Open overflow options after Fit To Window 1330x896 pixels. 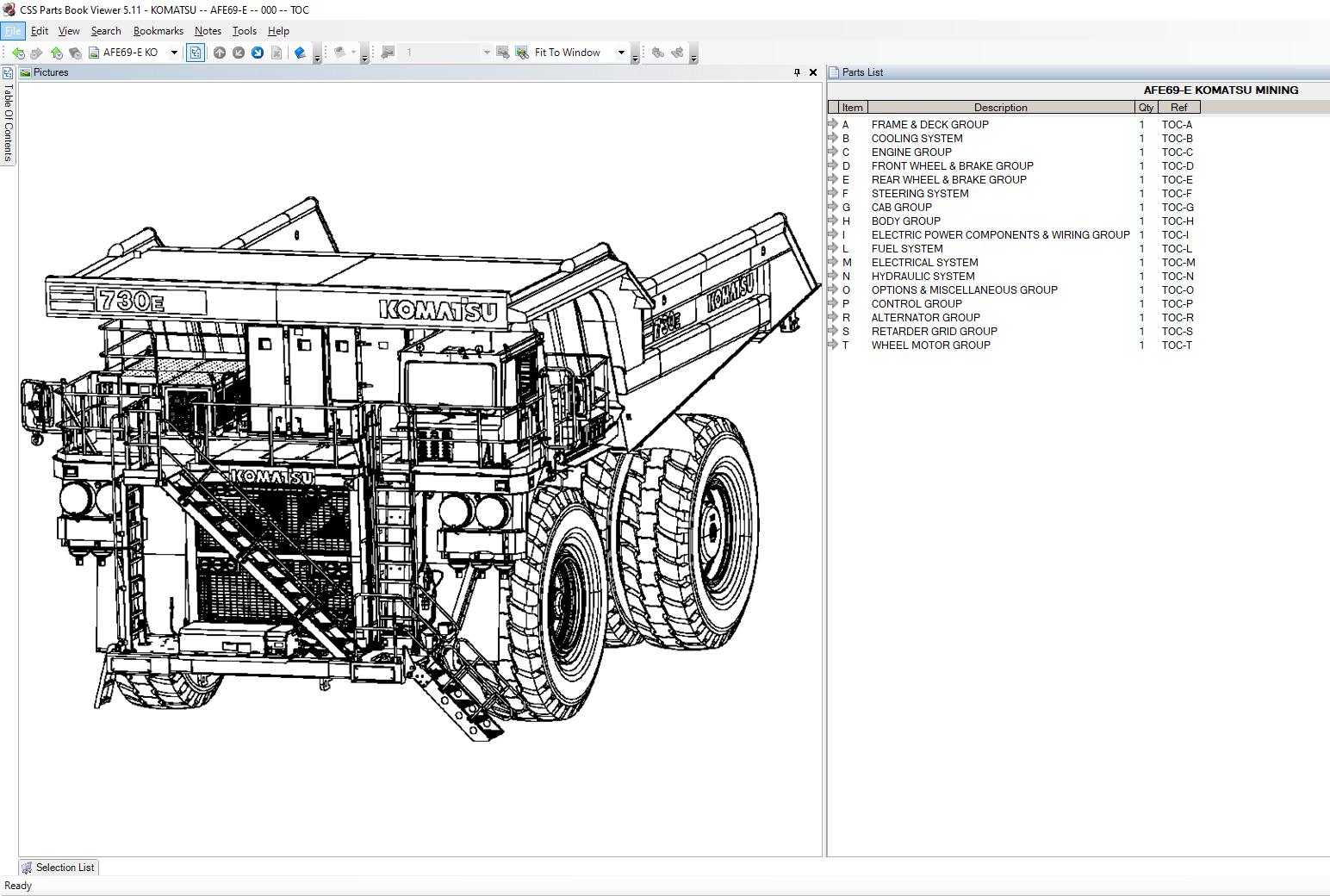(x=635, y=56)
